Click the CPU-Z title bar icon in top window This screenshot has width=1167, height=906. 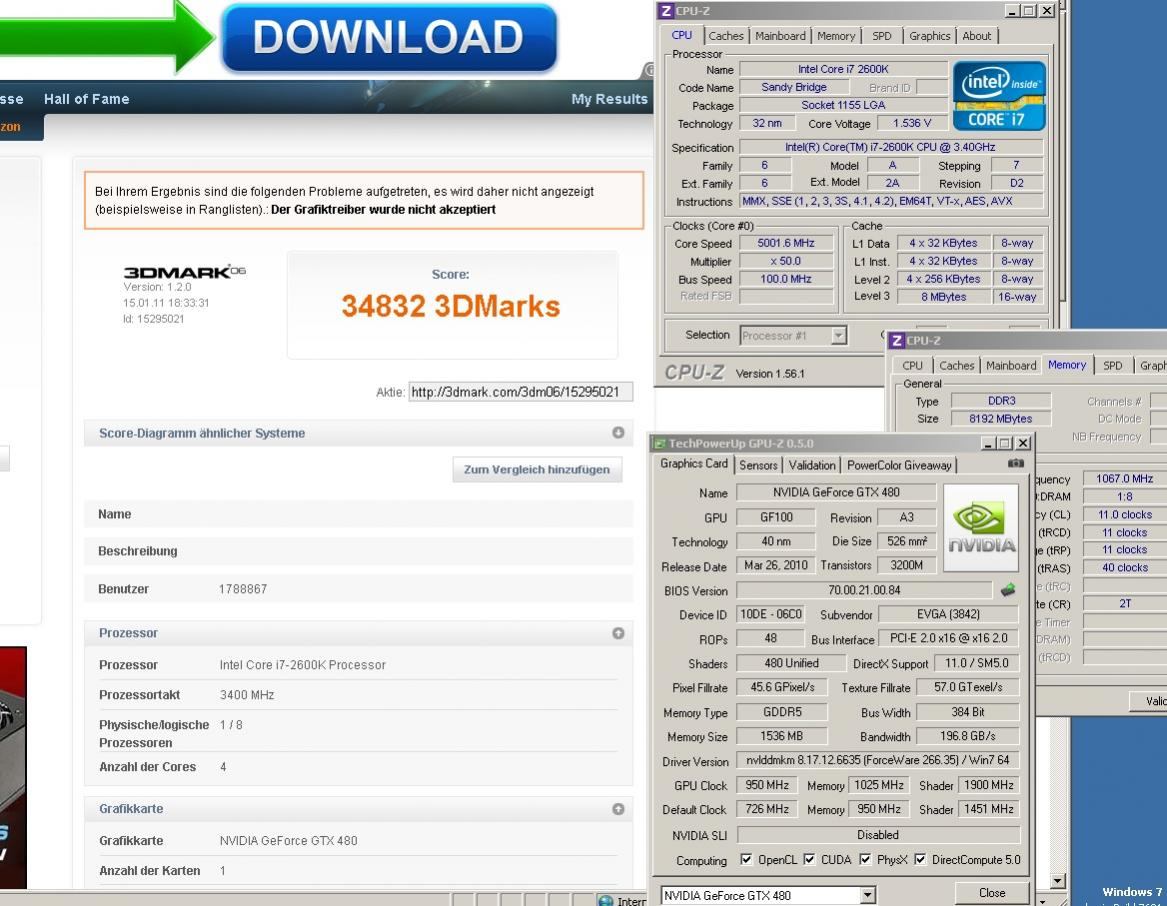666,10
